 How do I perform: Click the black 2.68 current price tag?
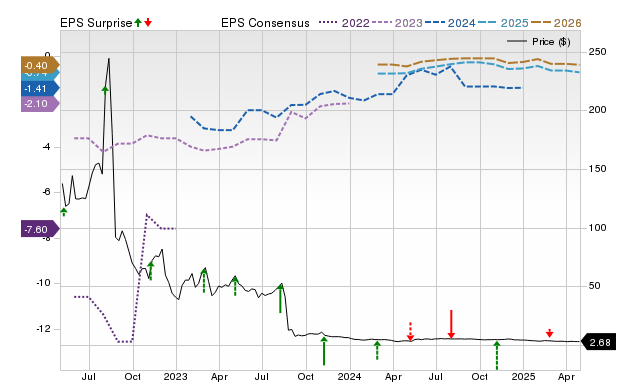[x=598, y=342]
